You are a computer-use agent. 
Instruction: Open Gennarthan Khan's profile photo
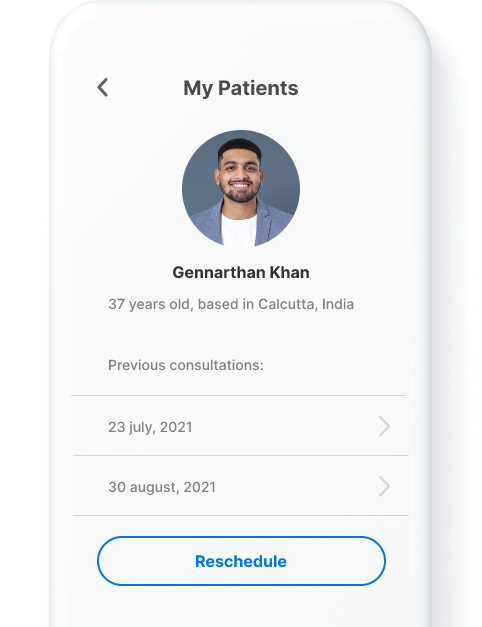pyautogui.click(x=241, y=188)
